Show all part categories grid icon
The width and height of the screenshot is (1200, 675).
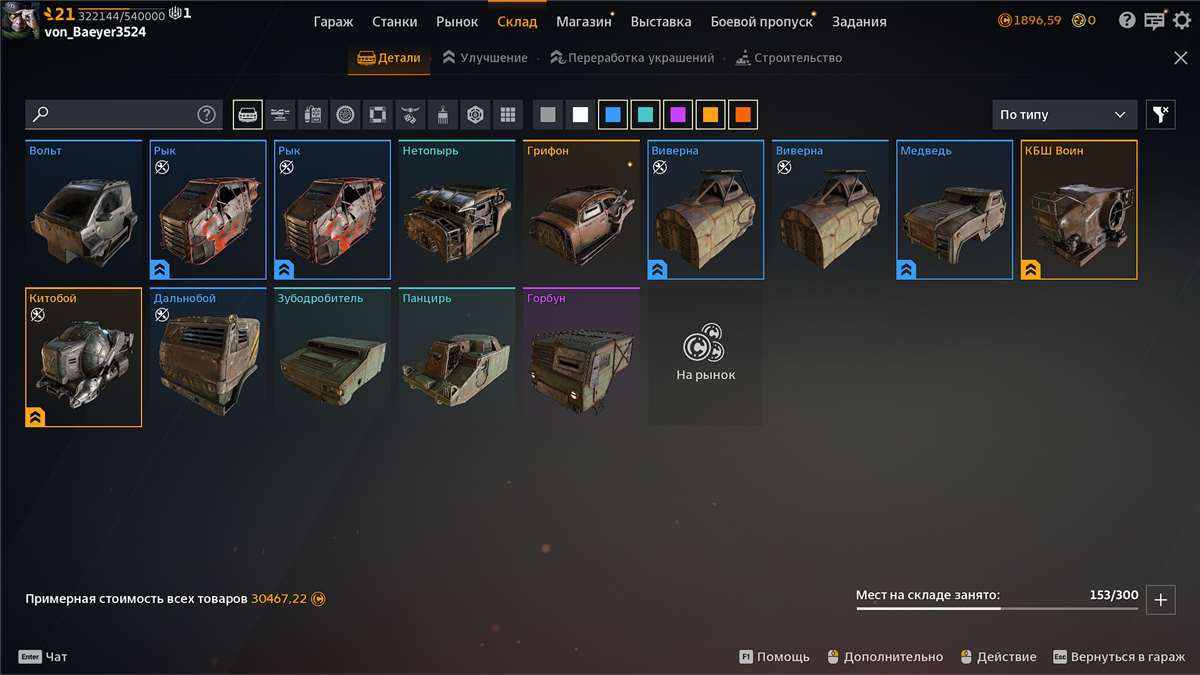click(x=507, y=115)
